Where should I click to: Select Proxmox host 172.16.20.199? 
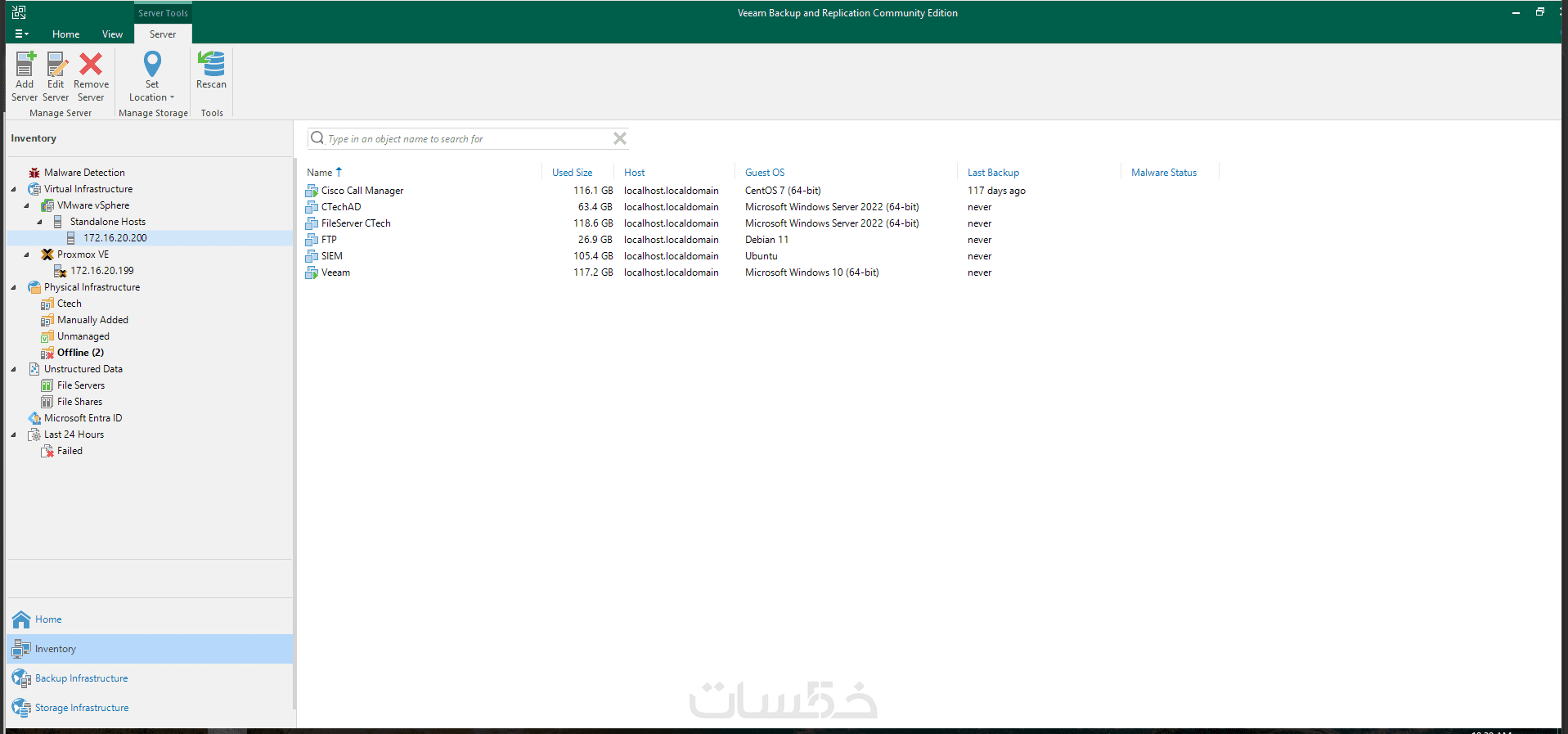pyautogui.click(x=102, y=271)
